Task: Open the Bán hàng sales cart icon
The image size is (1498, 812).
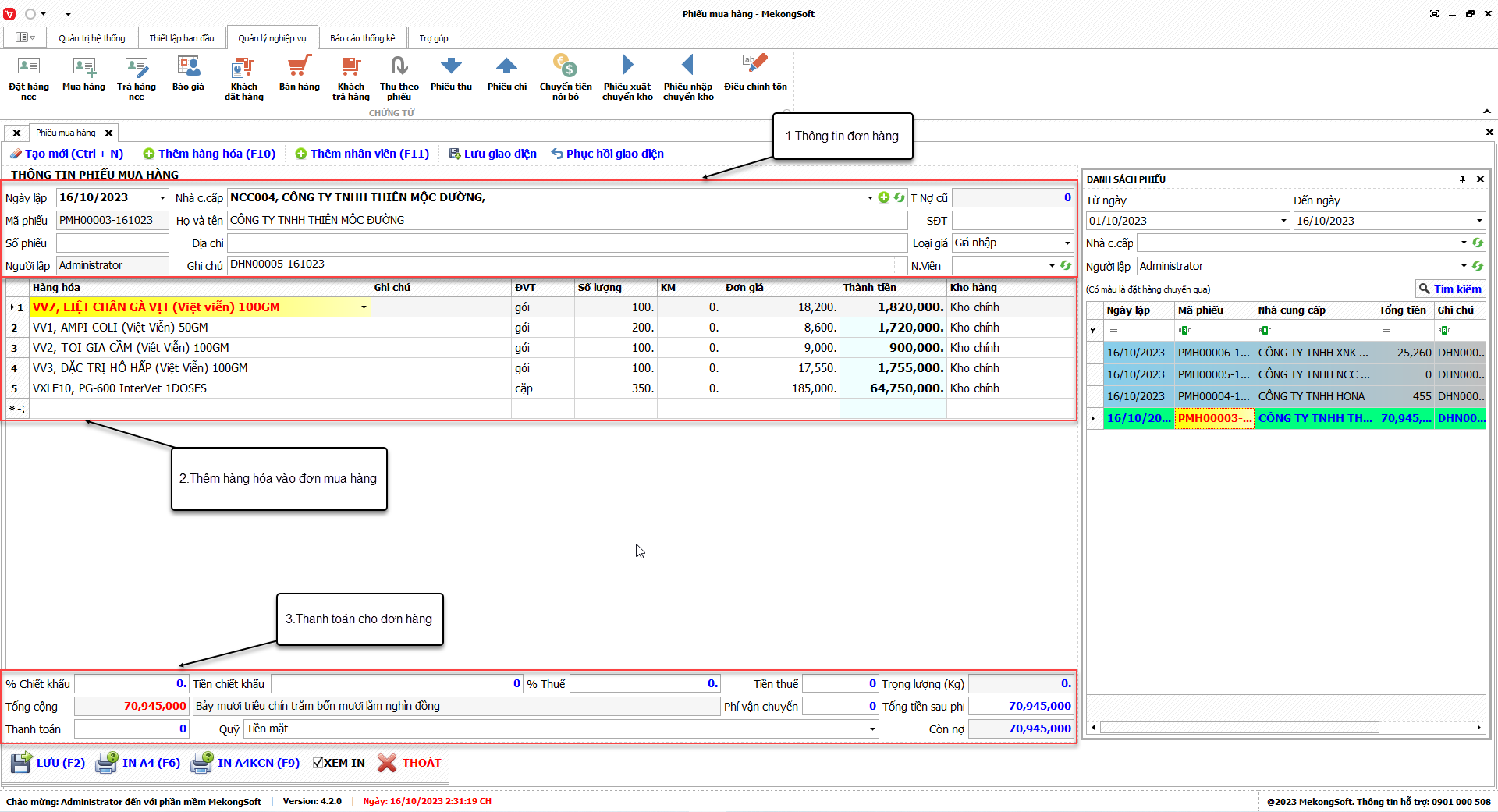Action: coord(299,74)
